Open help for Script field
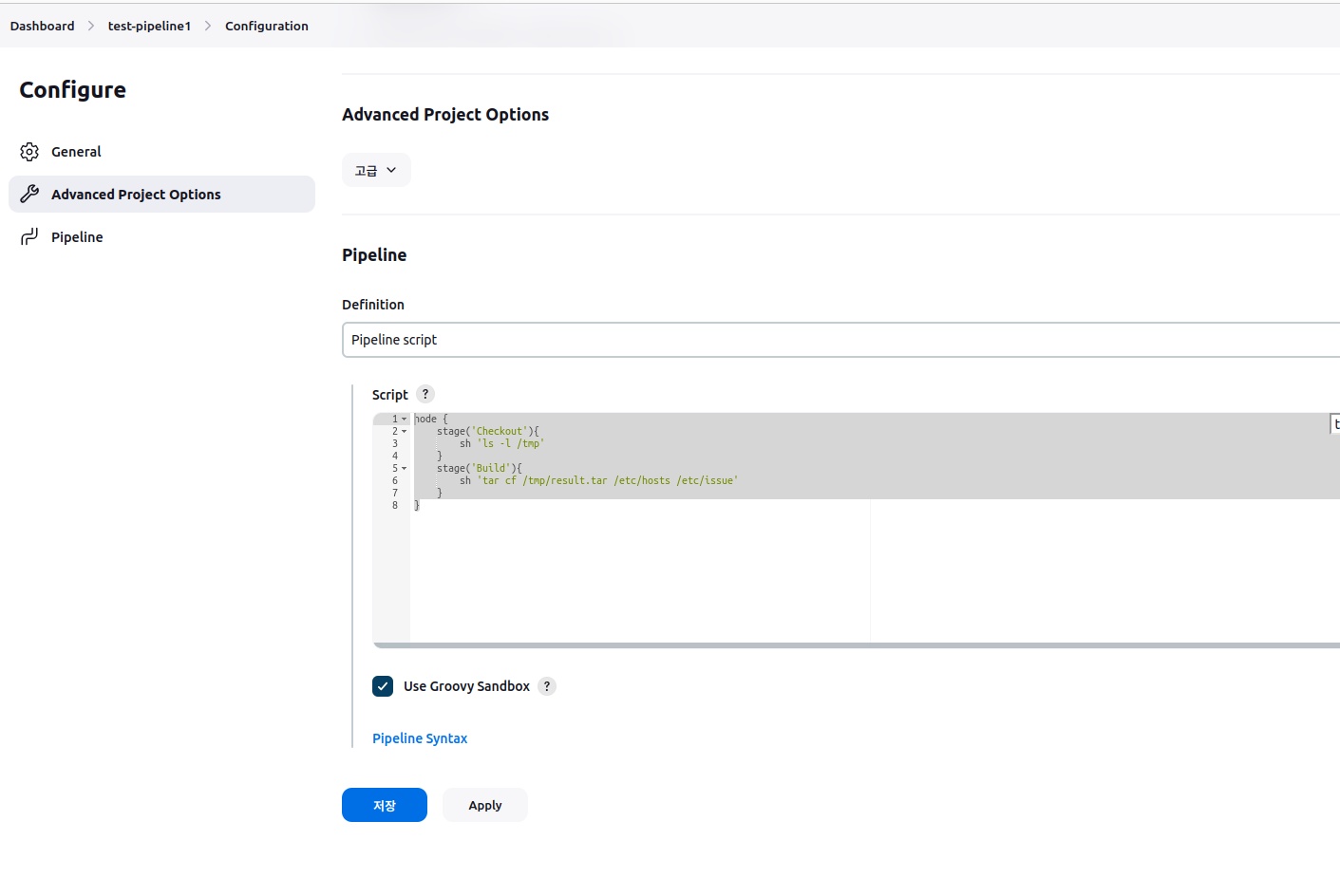 click(425, 394)
